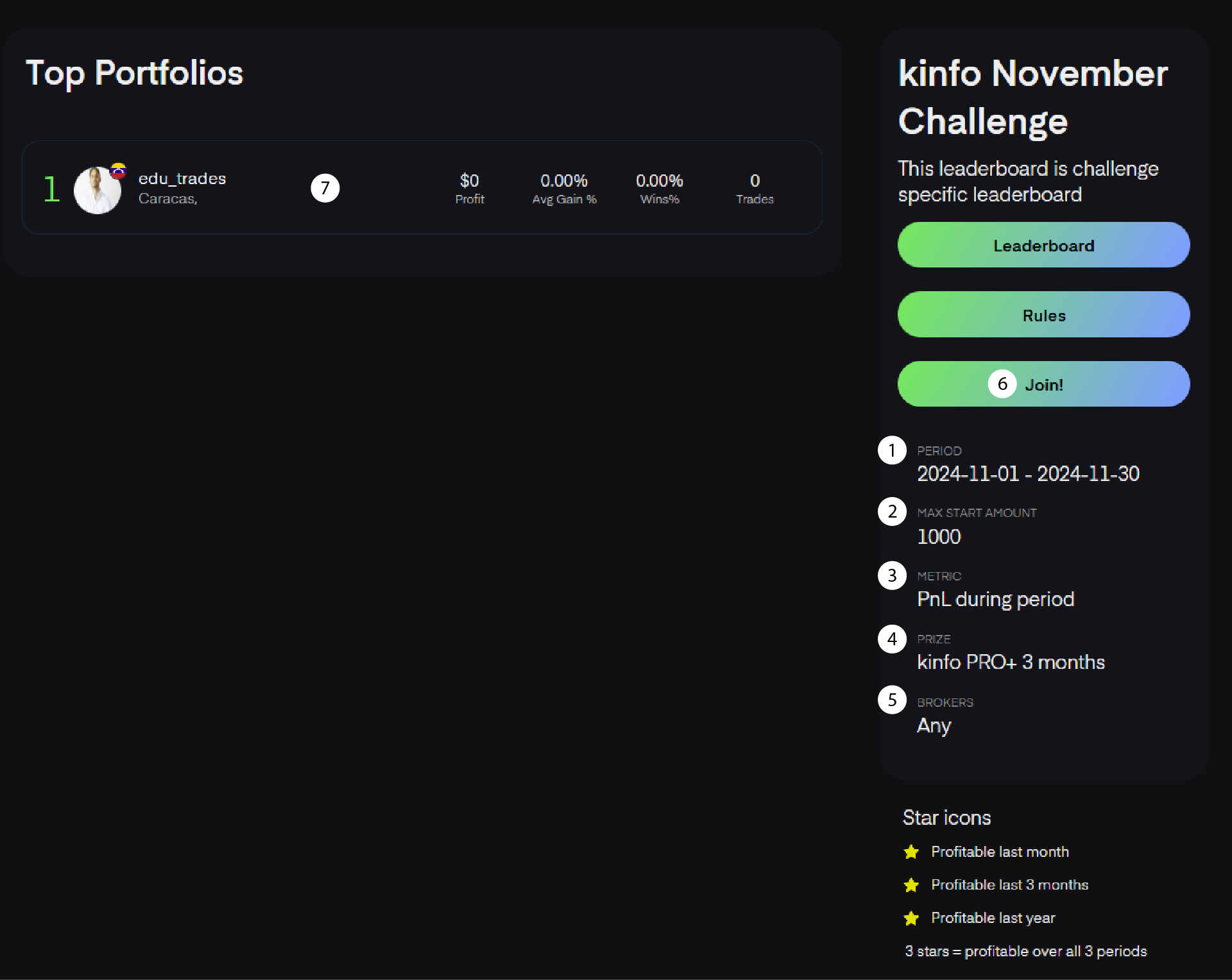Image resolution: width=1232 pixels, height=980 pixels.
Task: Select the star for Profitable last 3 months
Action: point(911,885)
